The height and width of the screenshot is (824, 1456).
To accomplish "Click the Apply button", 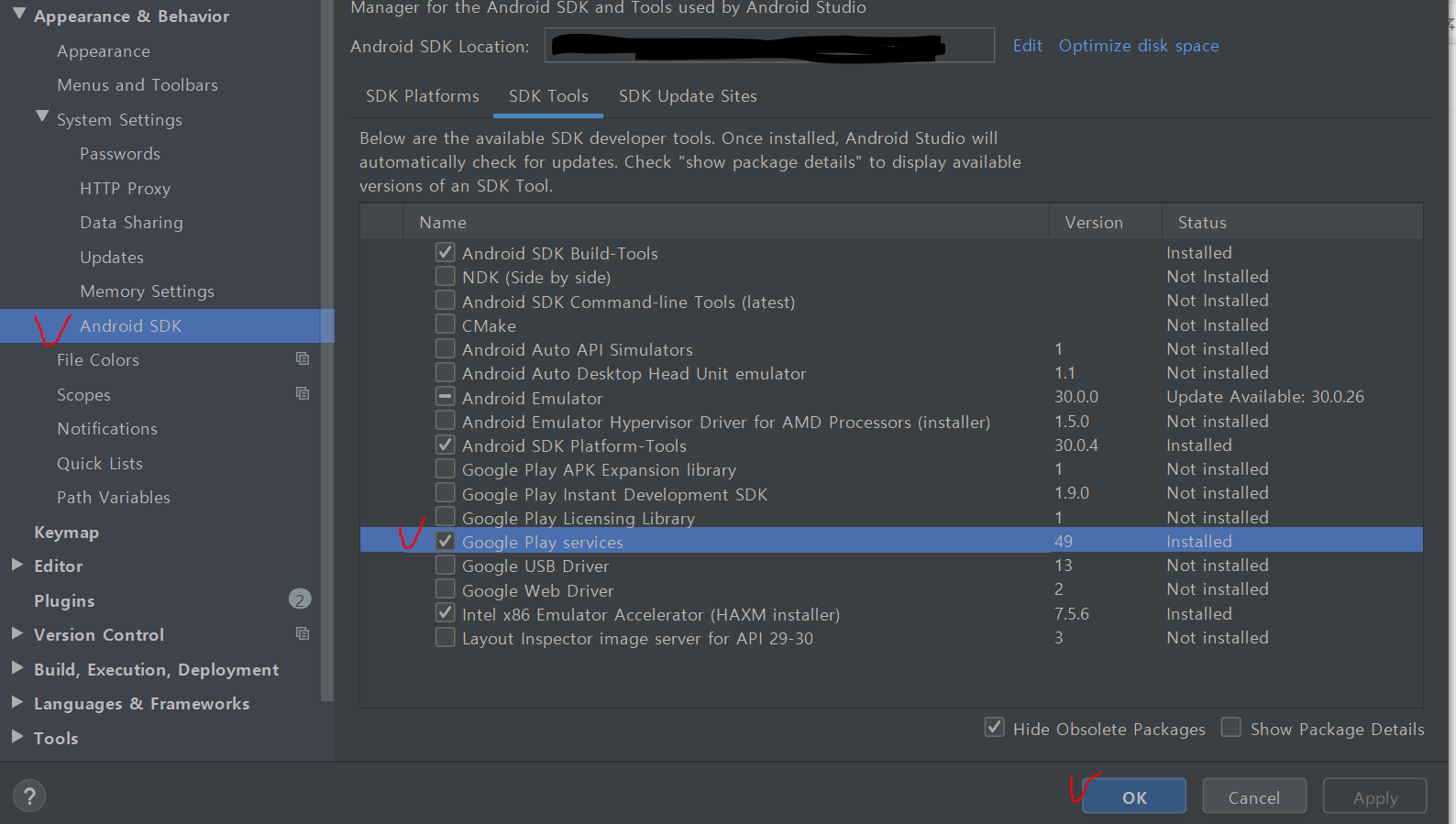I will [1375, 797].
